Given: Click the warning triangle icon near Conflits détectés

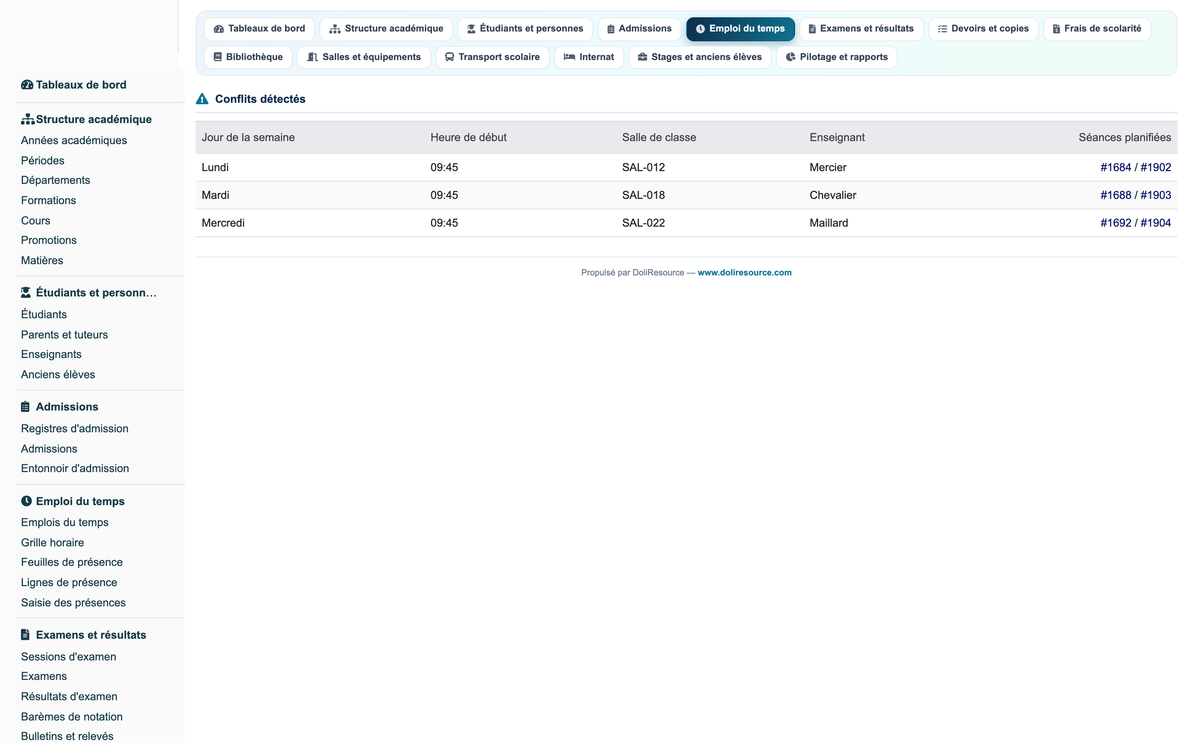Looking at the screenshot, I should 202,99.
